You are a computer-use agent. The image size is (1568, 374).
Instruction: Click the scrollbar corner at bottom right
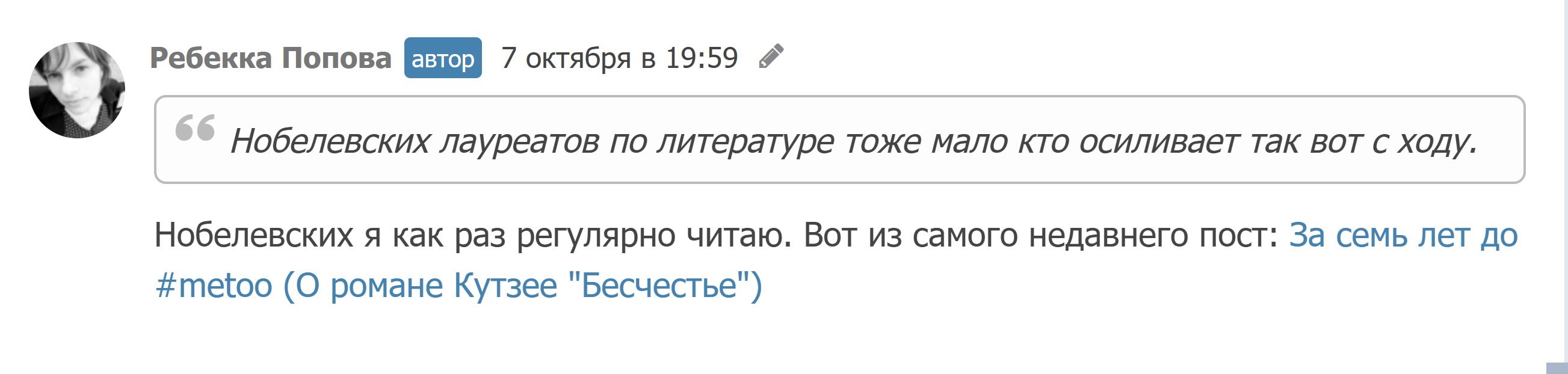[x=1557, y=368]
